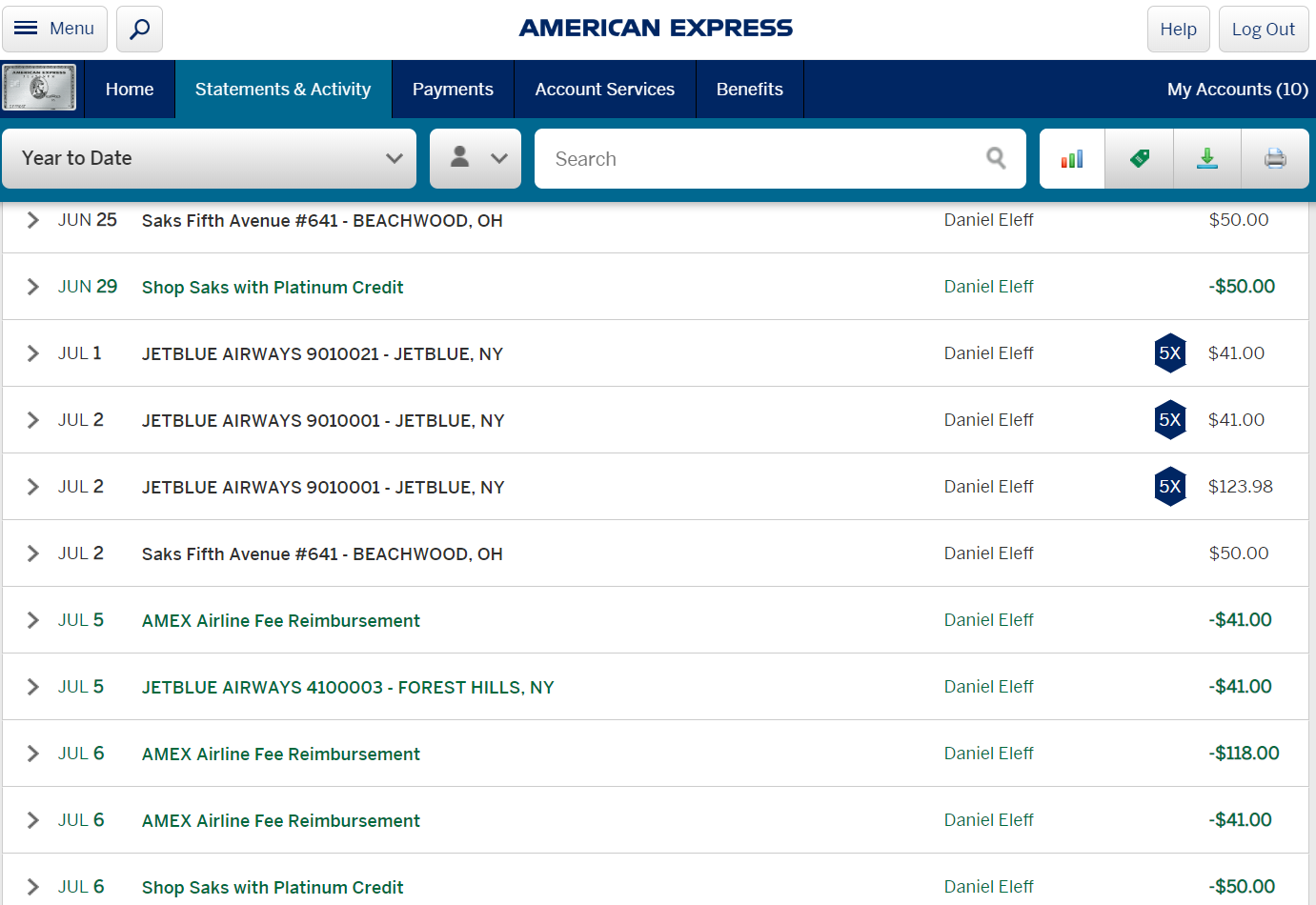
Task: Click the -$50.00 amount on JUN 29 row
Action: (x=1242, y=287)
